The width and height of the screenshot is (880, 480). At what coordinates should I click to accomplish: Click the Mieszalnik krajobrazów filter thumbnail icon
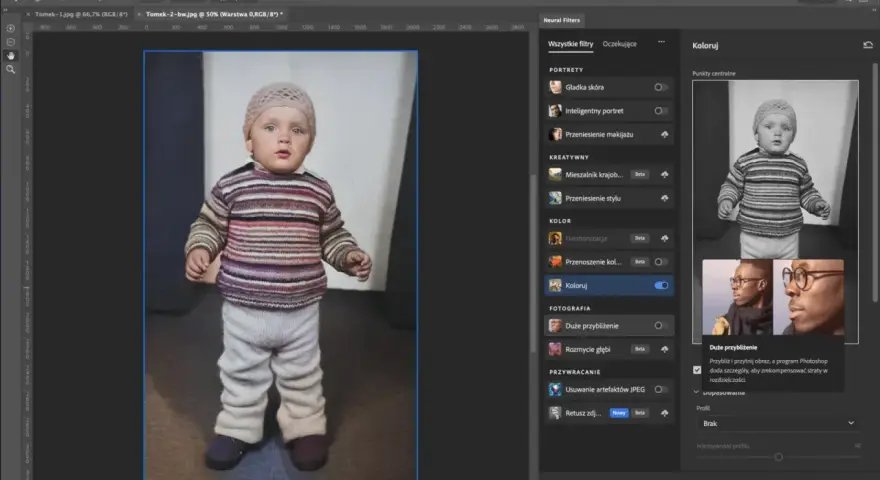(555, 175)
